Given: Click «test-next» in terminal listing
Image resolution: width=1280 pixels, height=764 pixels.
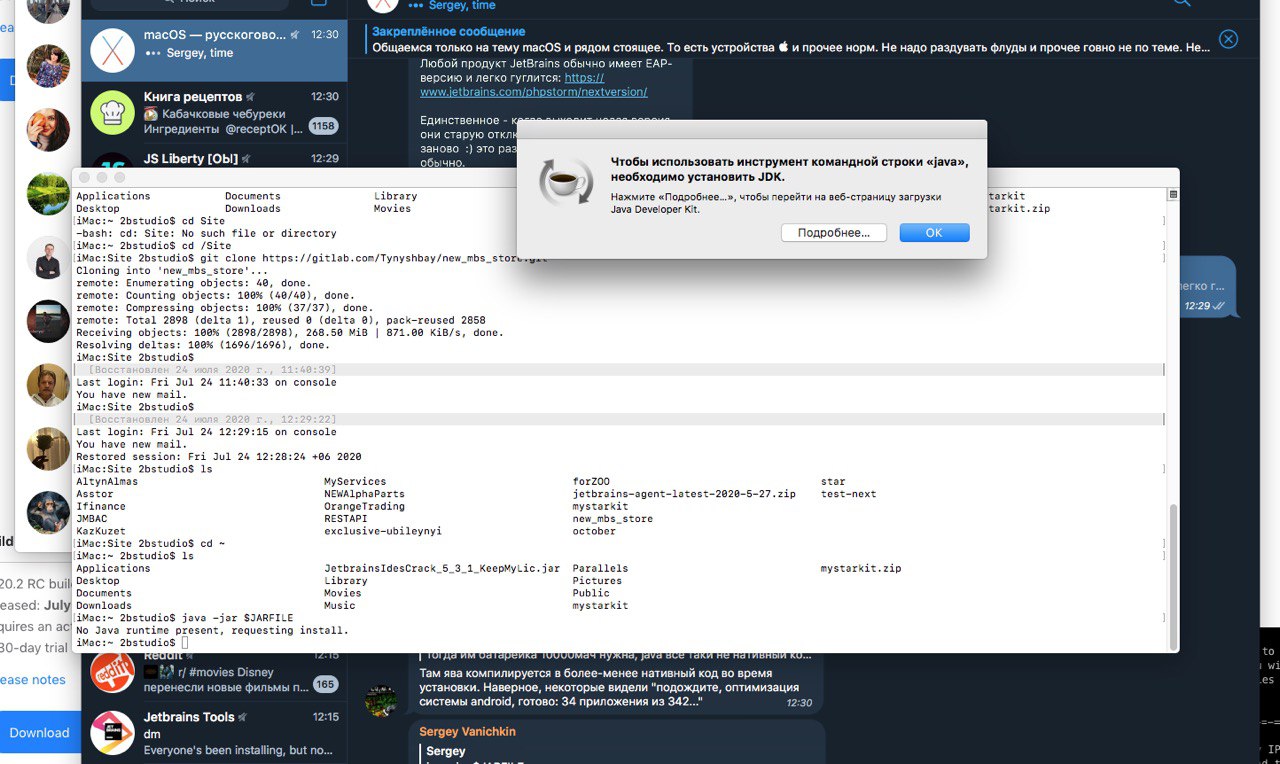Looking at the screenshot, I should tap(848, 494).
